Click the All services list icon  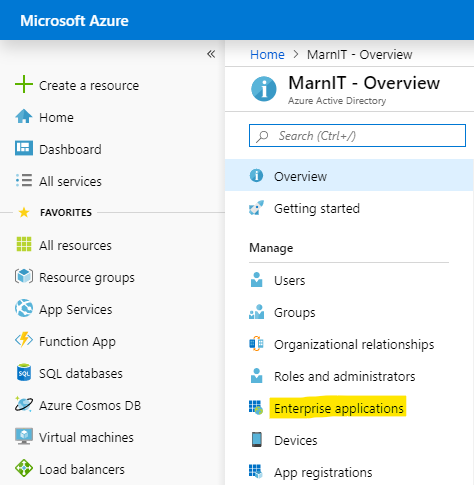pyautogui.click(x=24, y=180)
